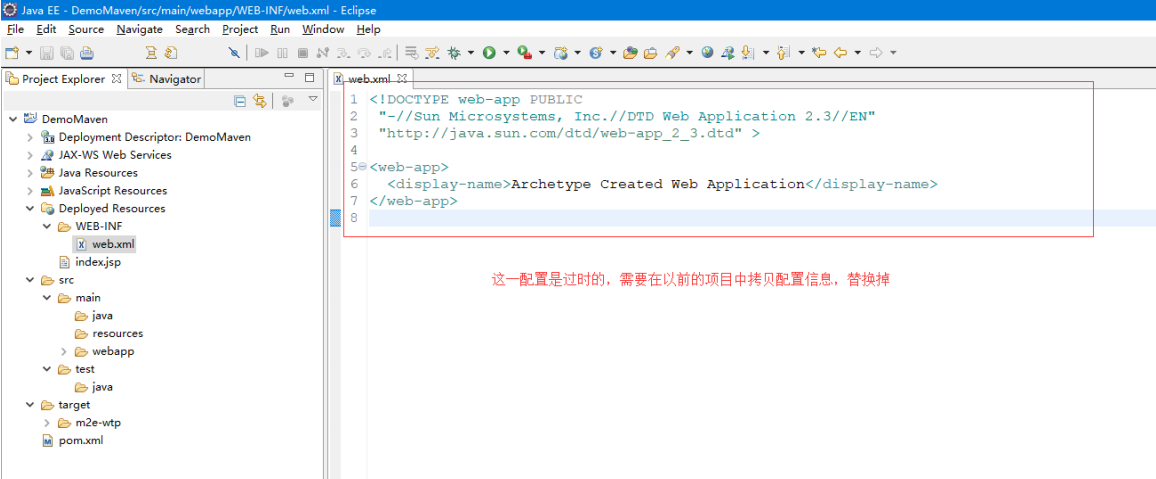
Task: Open the Back history dropdown arrow
Action: click(x=857, y=52)
